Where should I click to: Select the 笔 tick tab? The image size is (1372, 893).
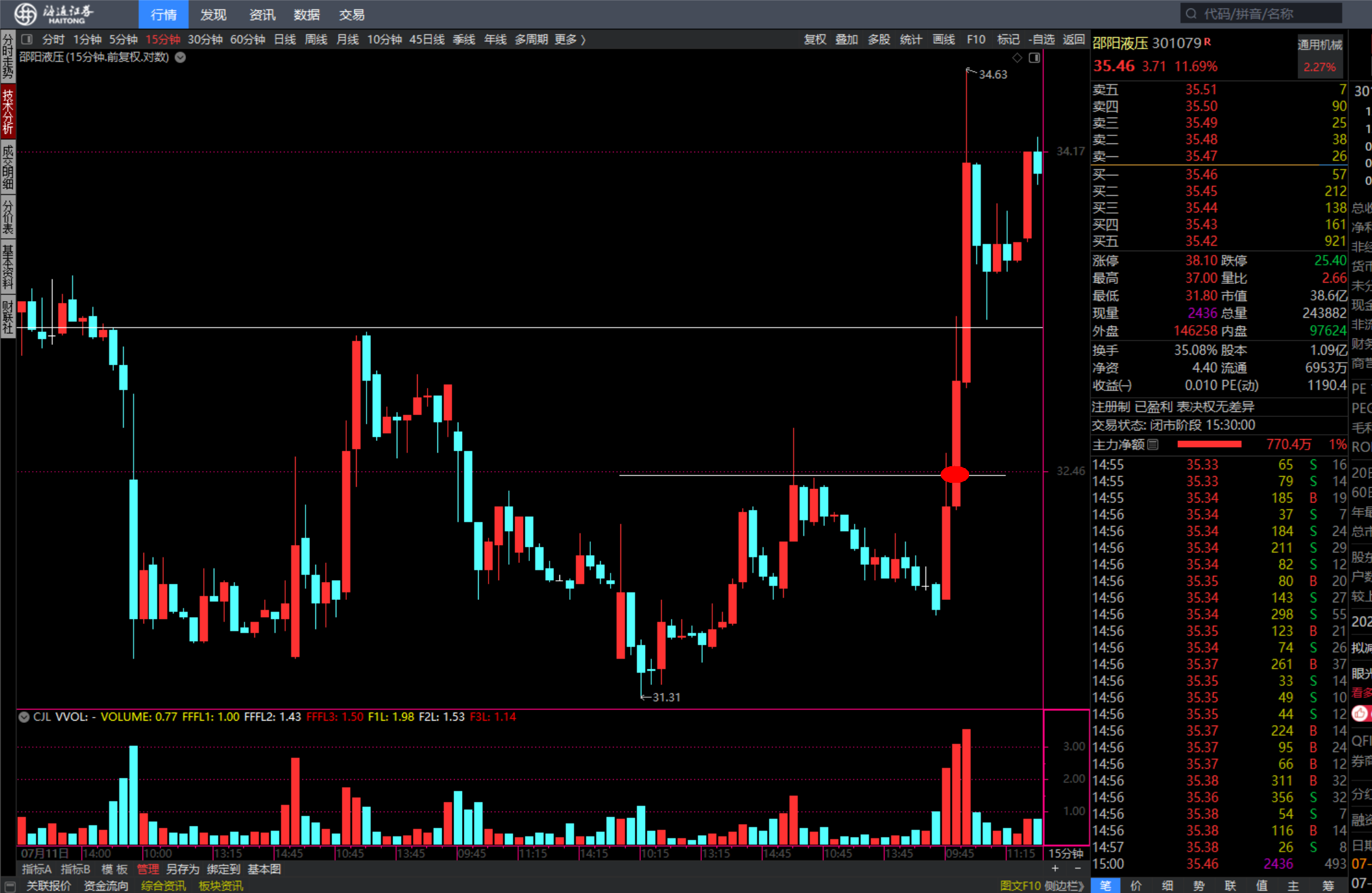click(x=1106, y=886)
